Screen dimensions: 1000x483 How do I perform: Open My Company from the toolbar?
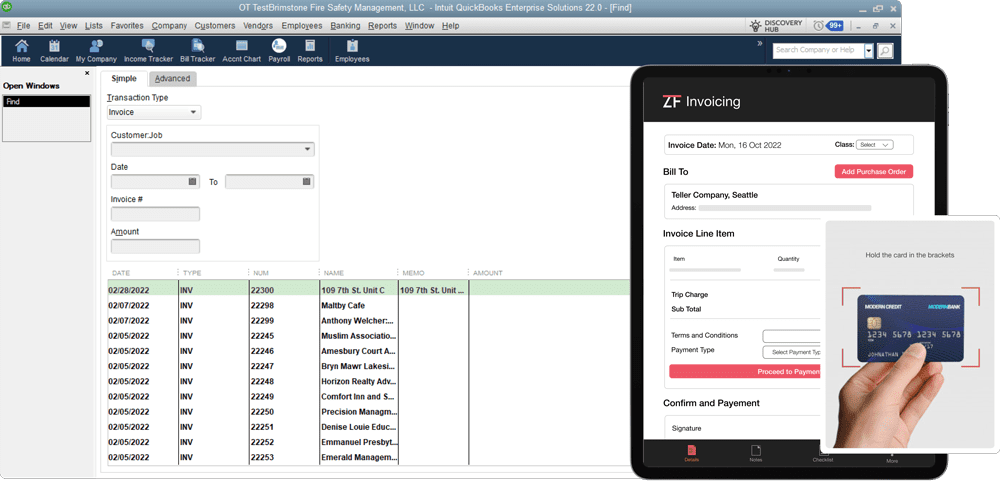96,50
